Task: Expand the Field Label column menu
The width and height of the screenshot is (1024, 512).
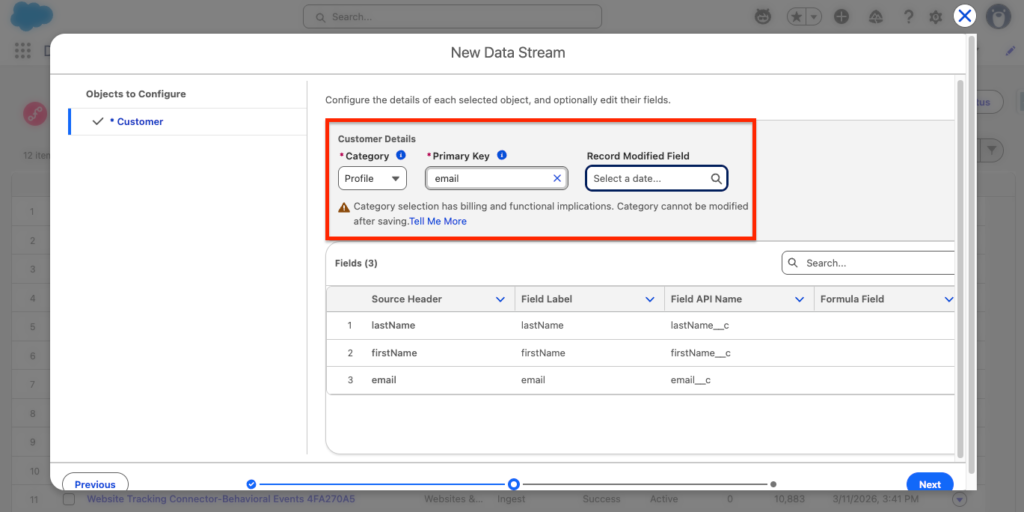Action: [x=650, y=299]
